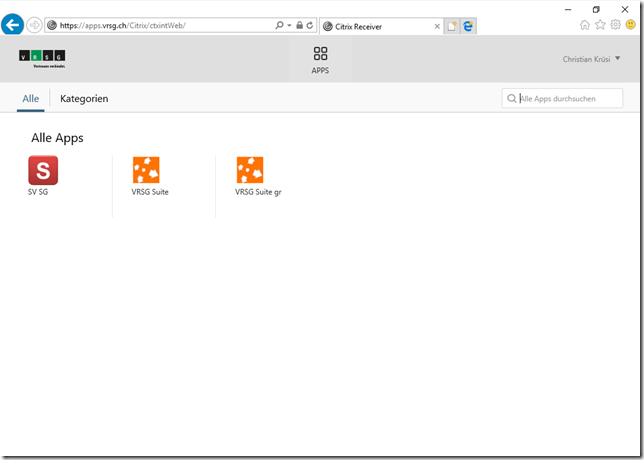Screen dimensions: 644x460
Task: Click the VRSG logo
Action: [x=42, y=59]
